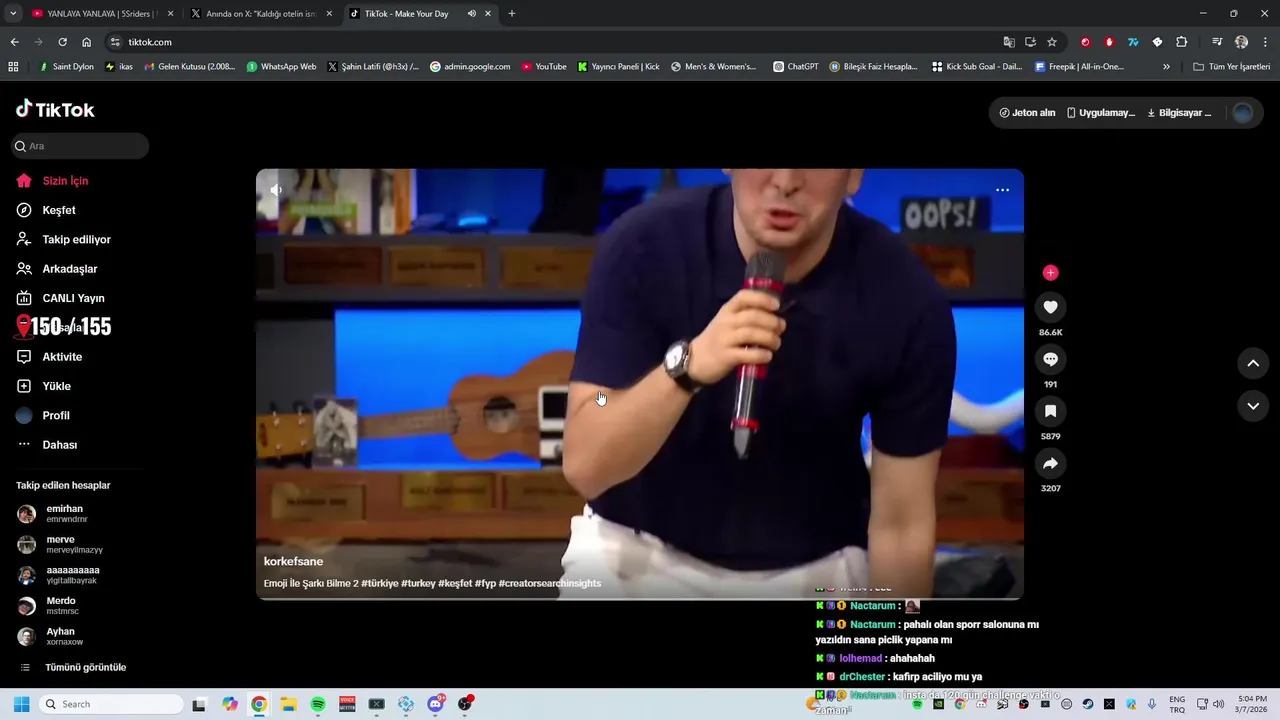Open Tüm Yer İşaretleri folder
The height and width of the screenshot is (720, 1280).
coord(1232,67)
